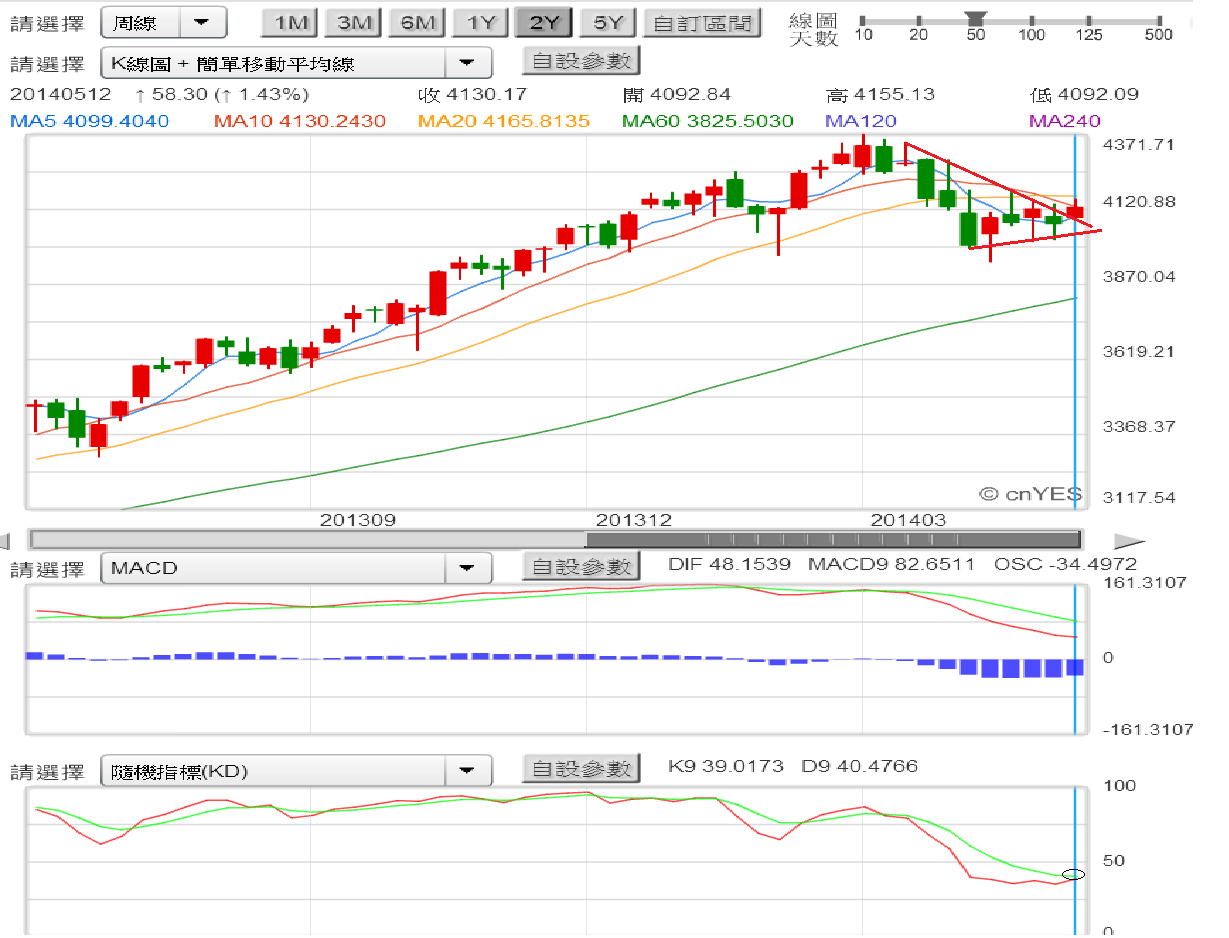Set the days slider to the 10 mark
Viewport: 1229px width, 938px height.
coord(863,20)
